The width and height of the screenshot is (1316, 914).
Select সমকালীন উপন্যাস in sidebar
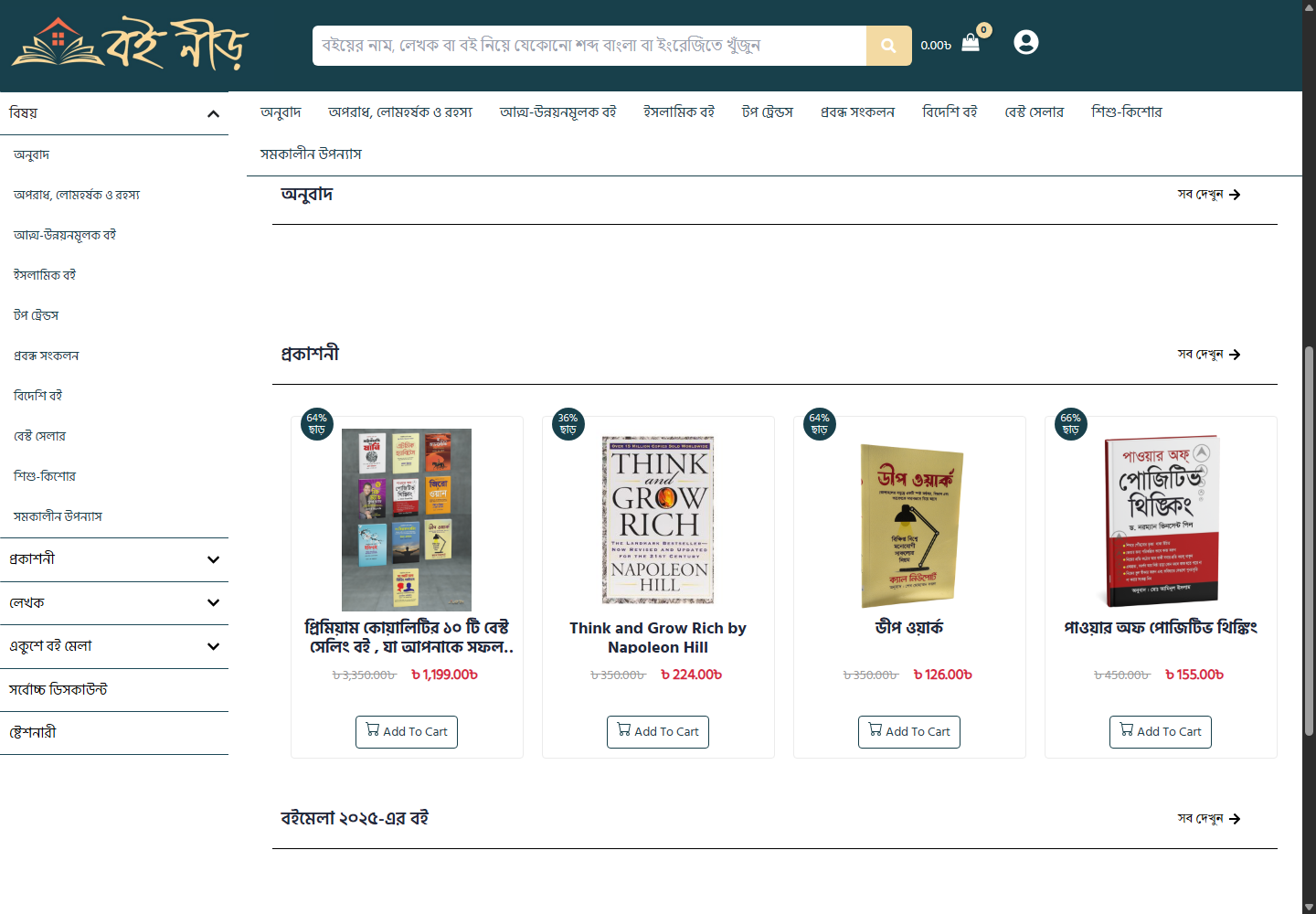pyautogui.click(x=58, y=516)
